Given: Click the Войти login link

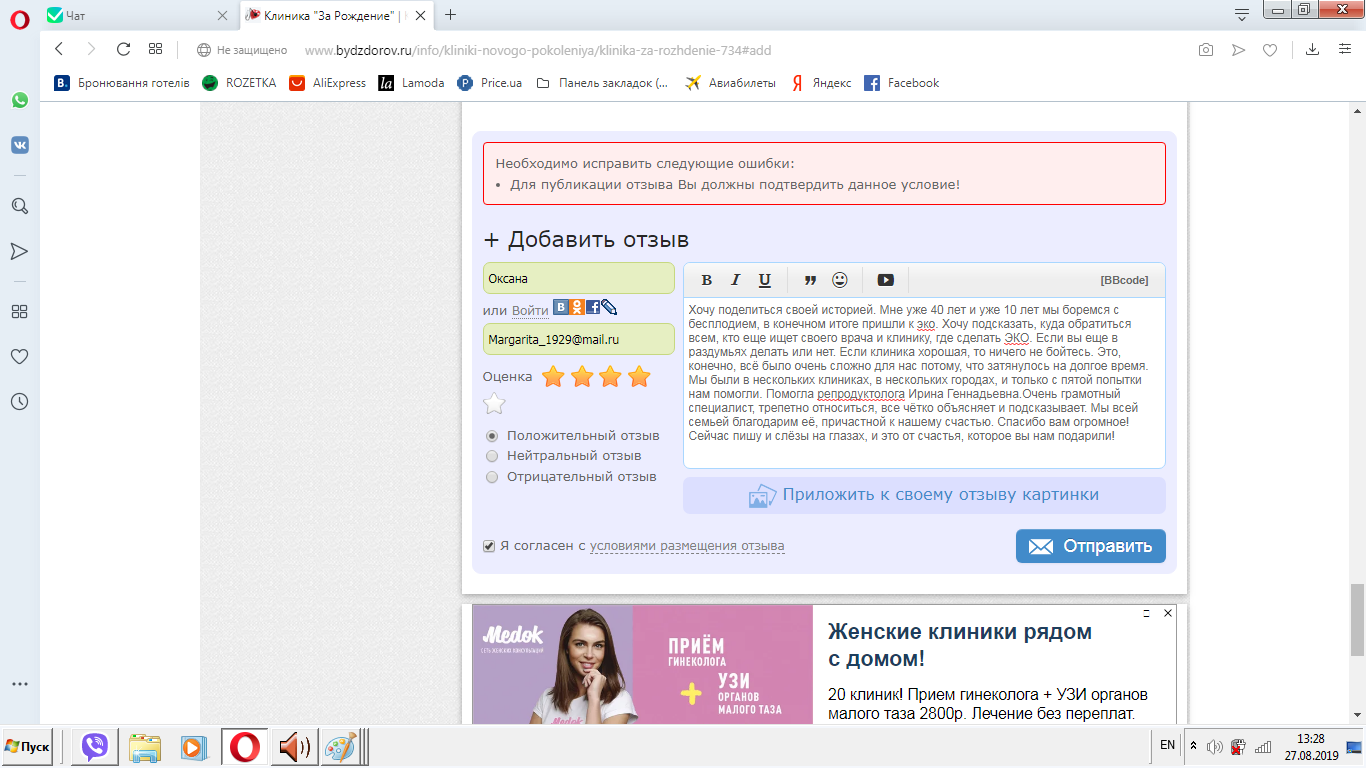Looking at the screenshot, I should click(x=530, y=311).
